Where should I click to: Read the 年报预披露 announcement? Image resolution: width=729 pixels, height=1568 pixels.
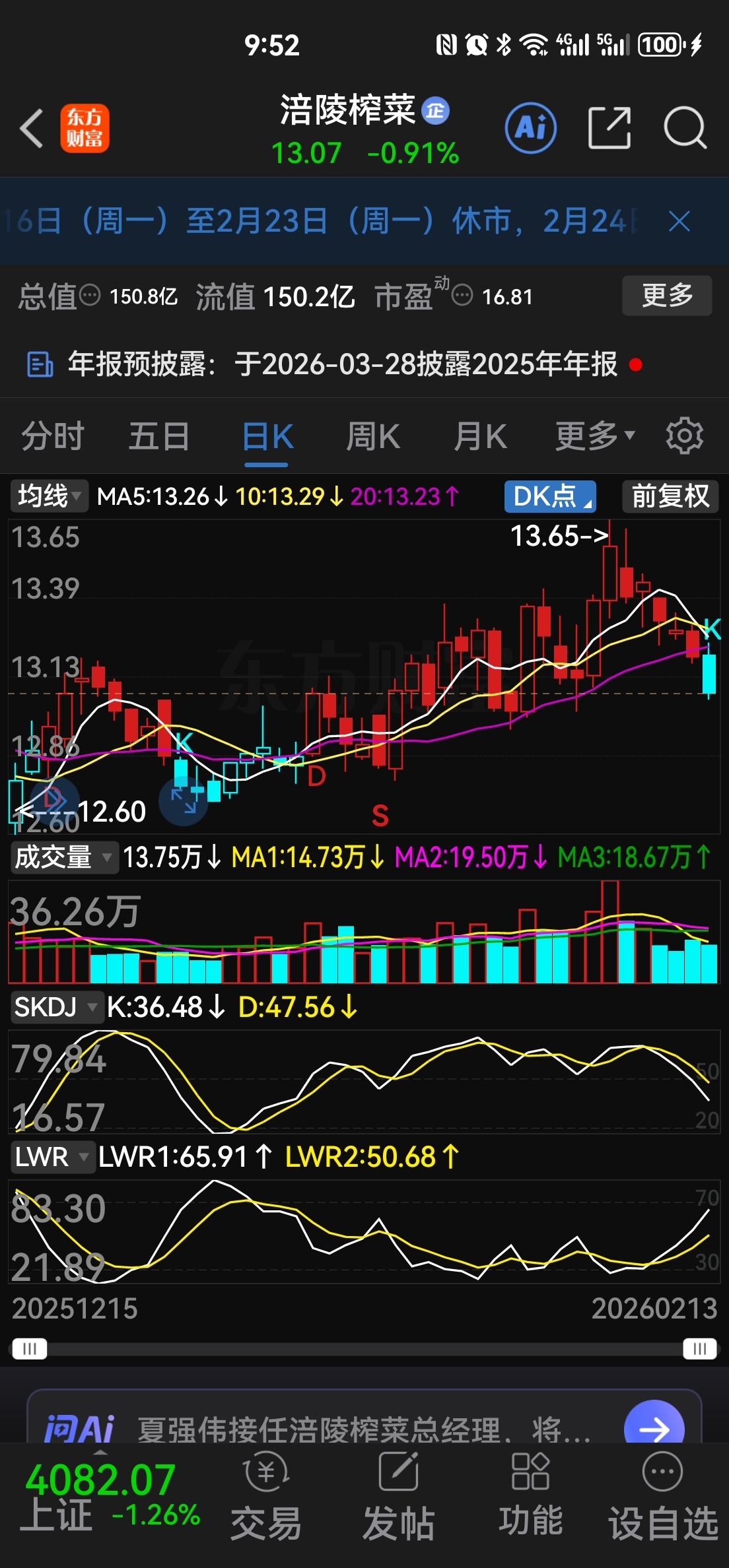coord(343,364)
